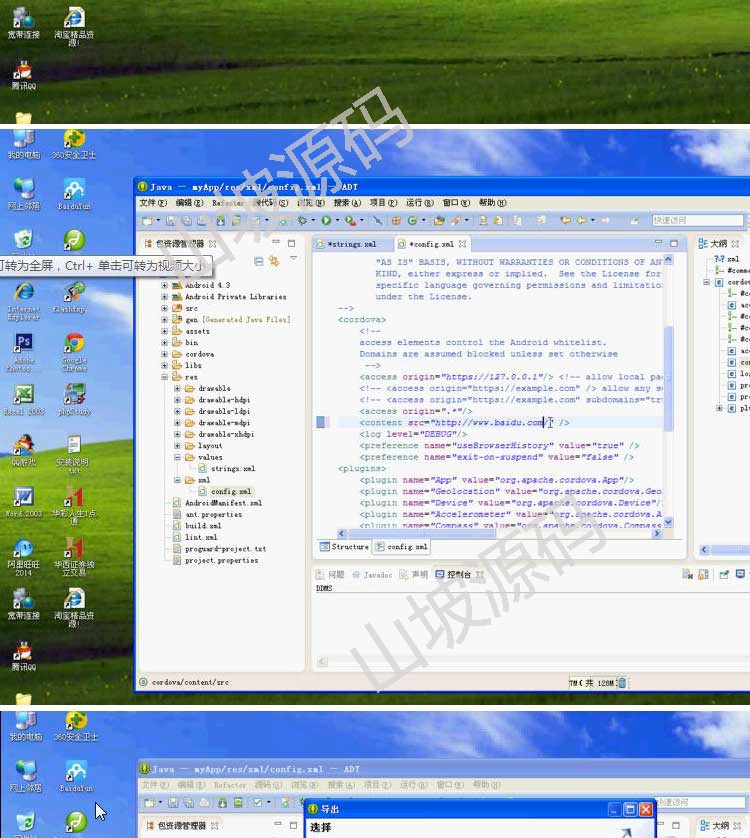Click the editor horizontal scrollbar right arrow

(657, 533)
